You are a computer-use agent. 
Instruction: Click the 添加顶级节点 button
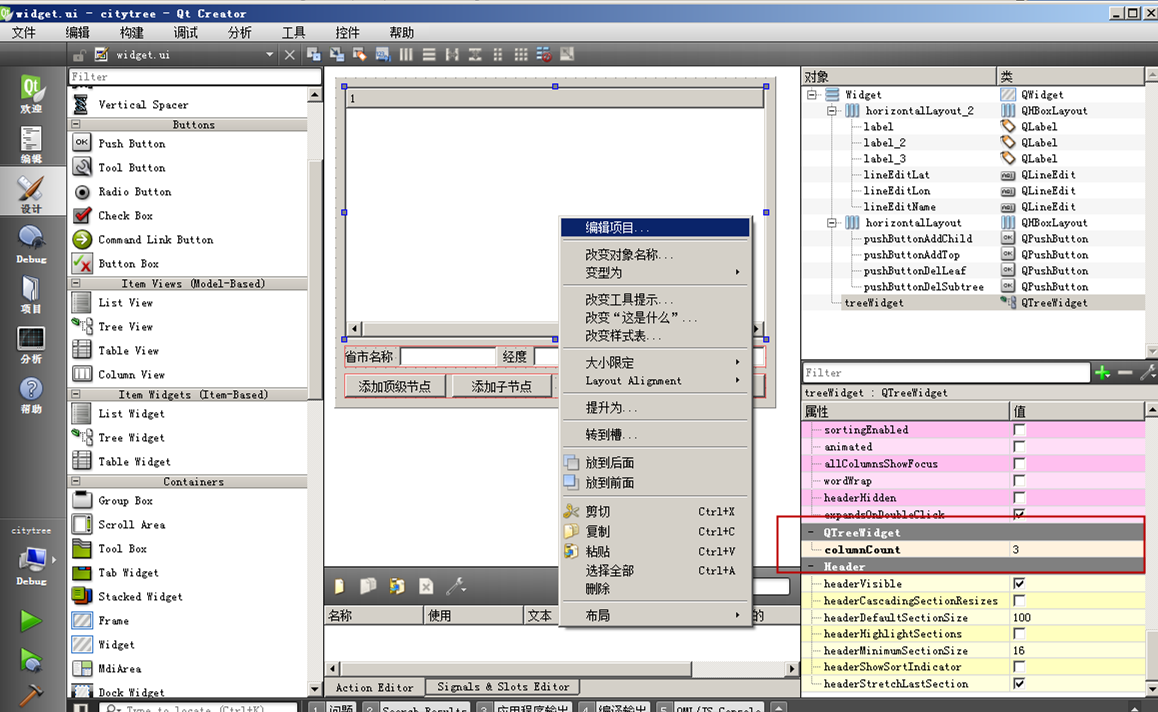pyautogui.click(x=394, y=384)
